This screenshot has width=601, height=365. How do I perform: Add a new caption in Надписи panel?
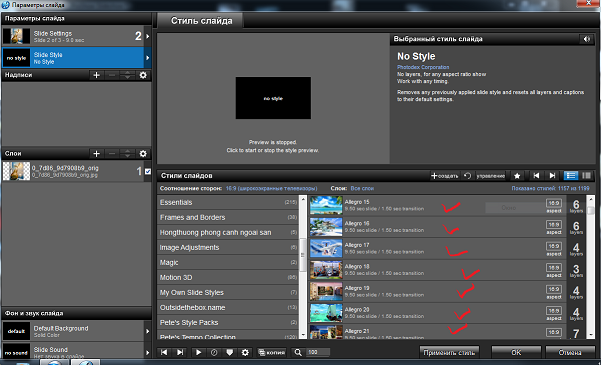point(97,75)
